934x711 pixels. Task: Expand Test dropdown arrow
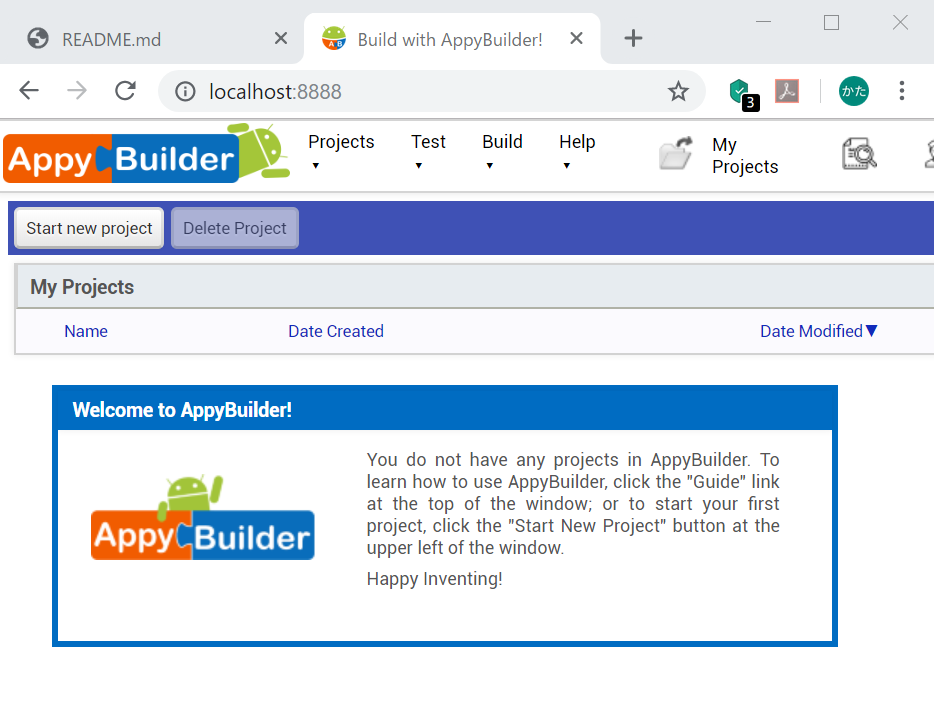pyautogui.click(x=419, y=166)
